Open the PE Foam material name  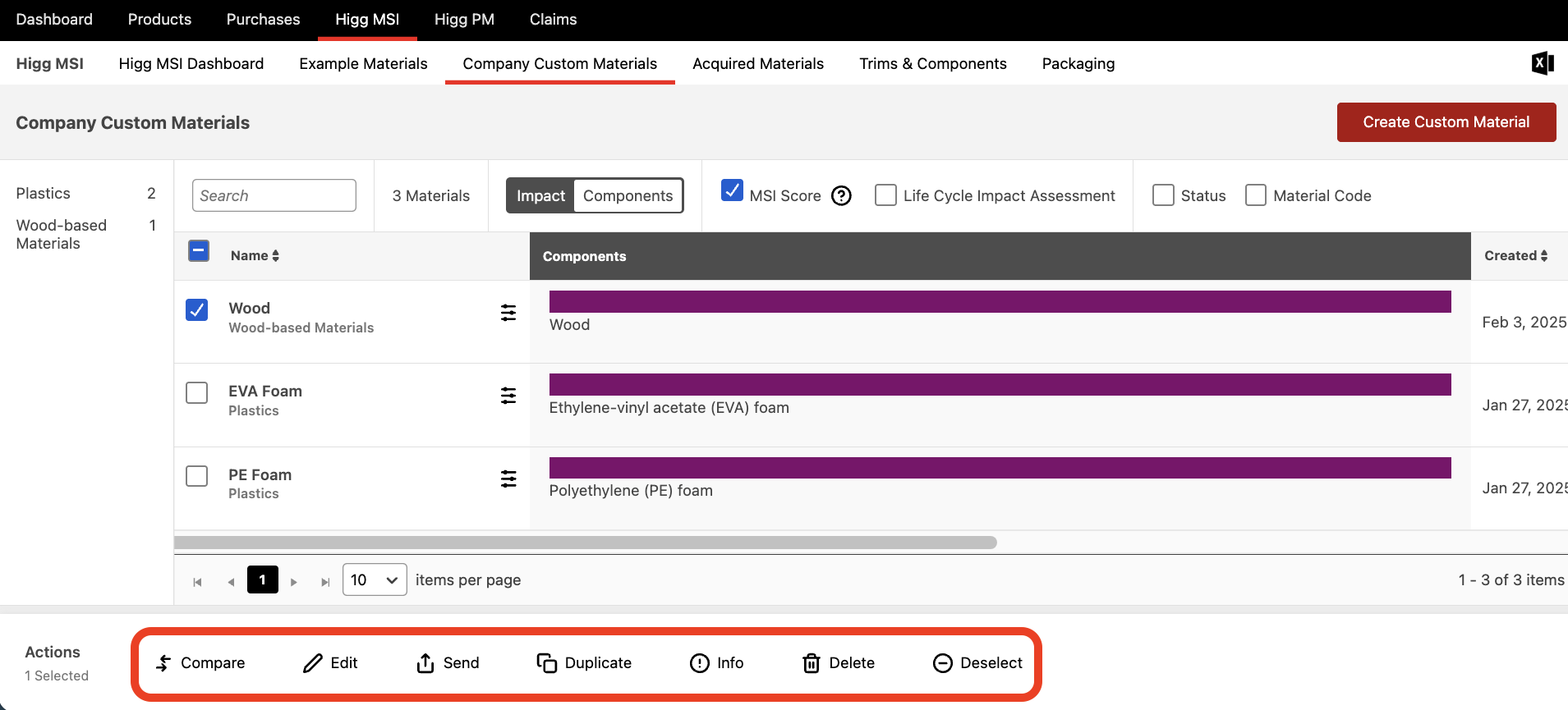coord(260,474)
